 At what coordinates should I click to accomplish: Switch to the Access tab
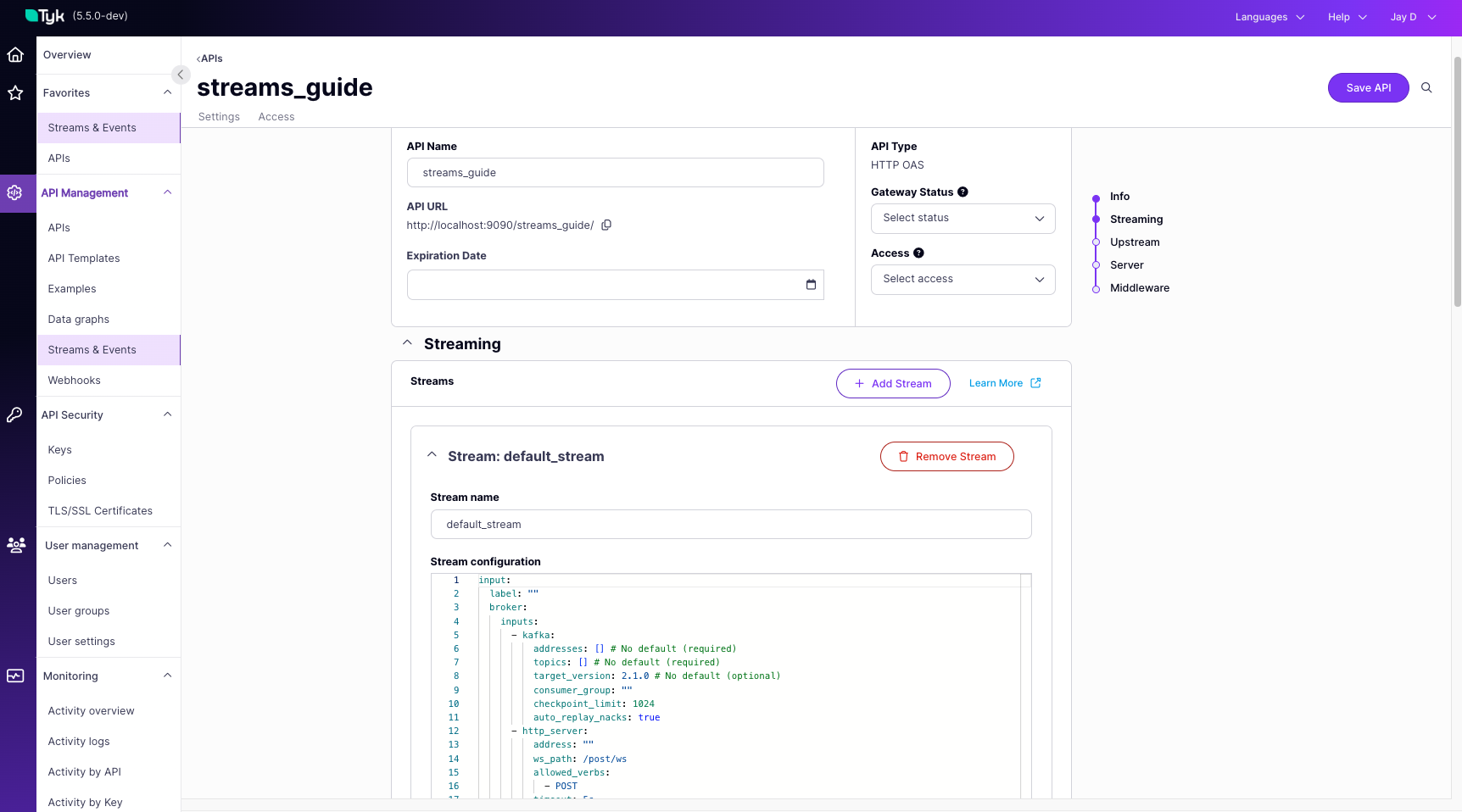(x=276, y=117)
